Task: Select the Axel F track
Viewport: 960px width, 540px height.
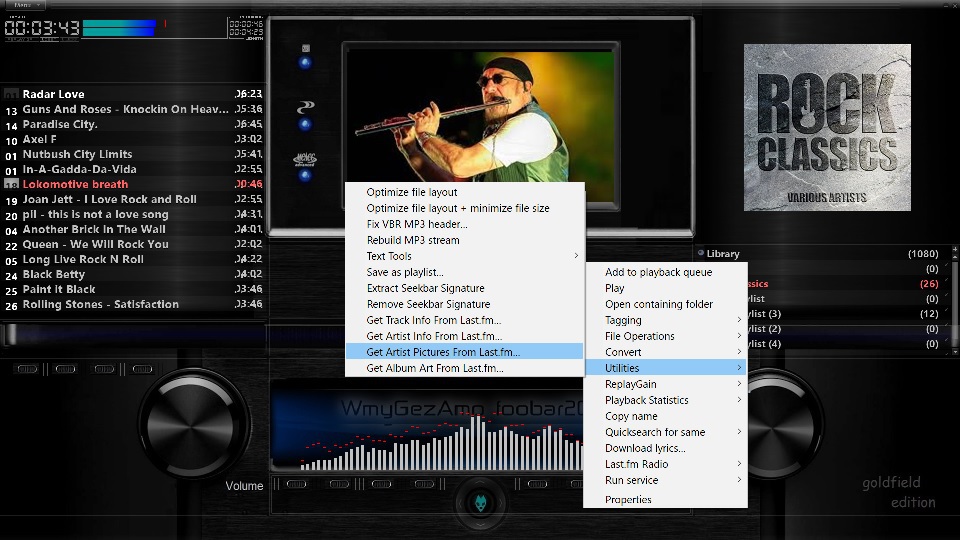Action: 133,139
